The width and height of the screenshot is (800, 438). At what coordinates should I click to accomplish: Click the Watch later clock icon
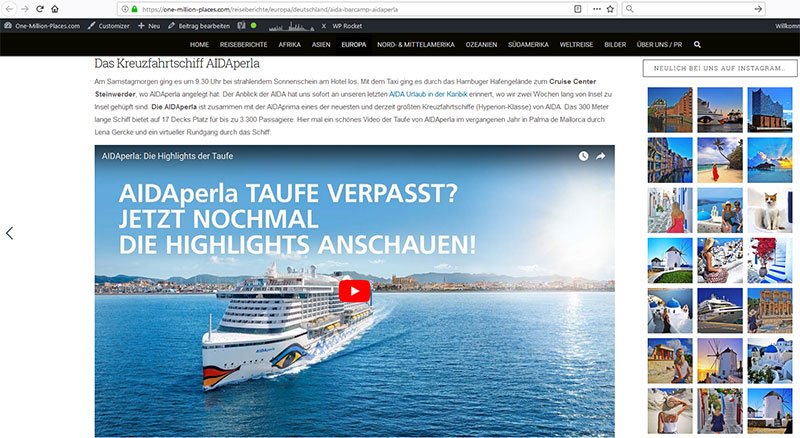pyautogui.click(x=583, y=156)
